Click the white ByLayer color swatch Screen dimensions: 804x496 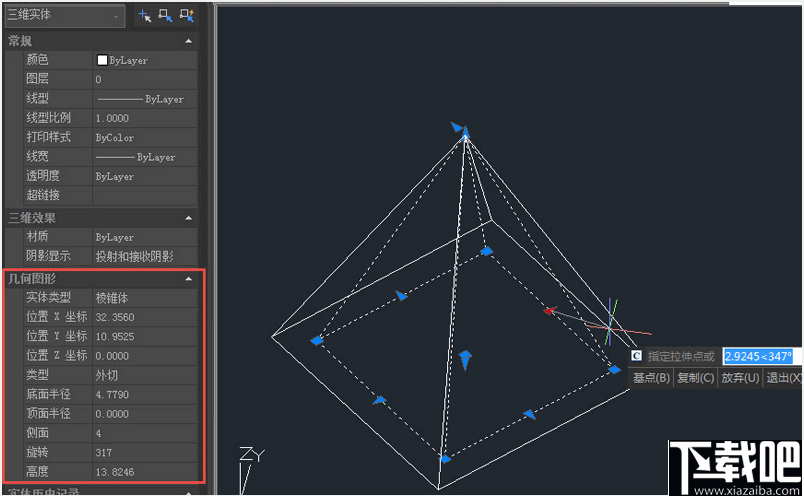102,60
